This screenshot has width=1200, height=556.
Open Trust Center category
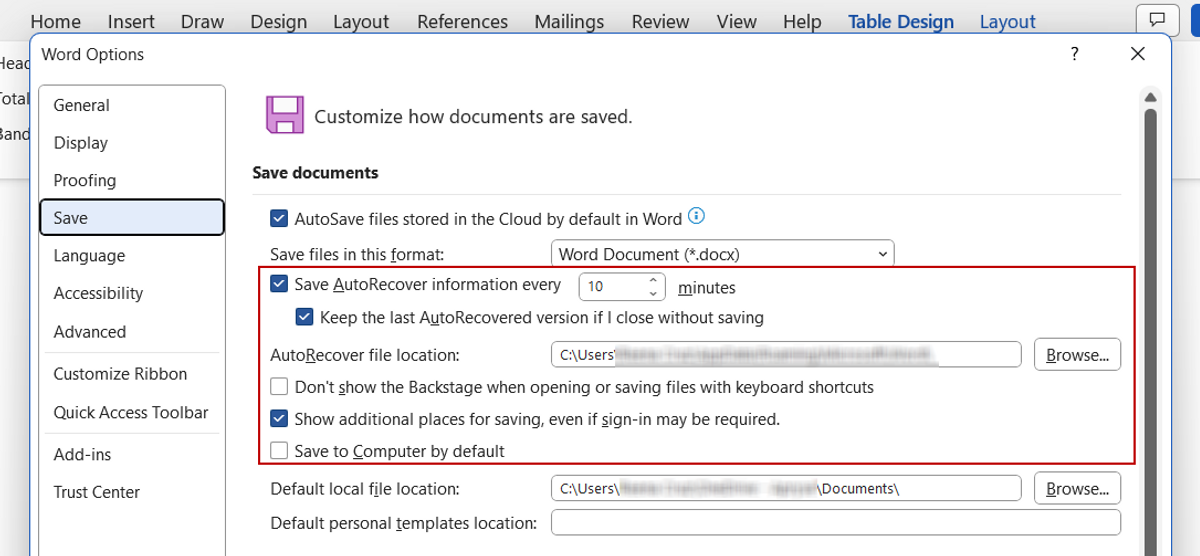[x=132, y=492]
